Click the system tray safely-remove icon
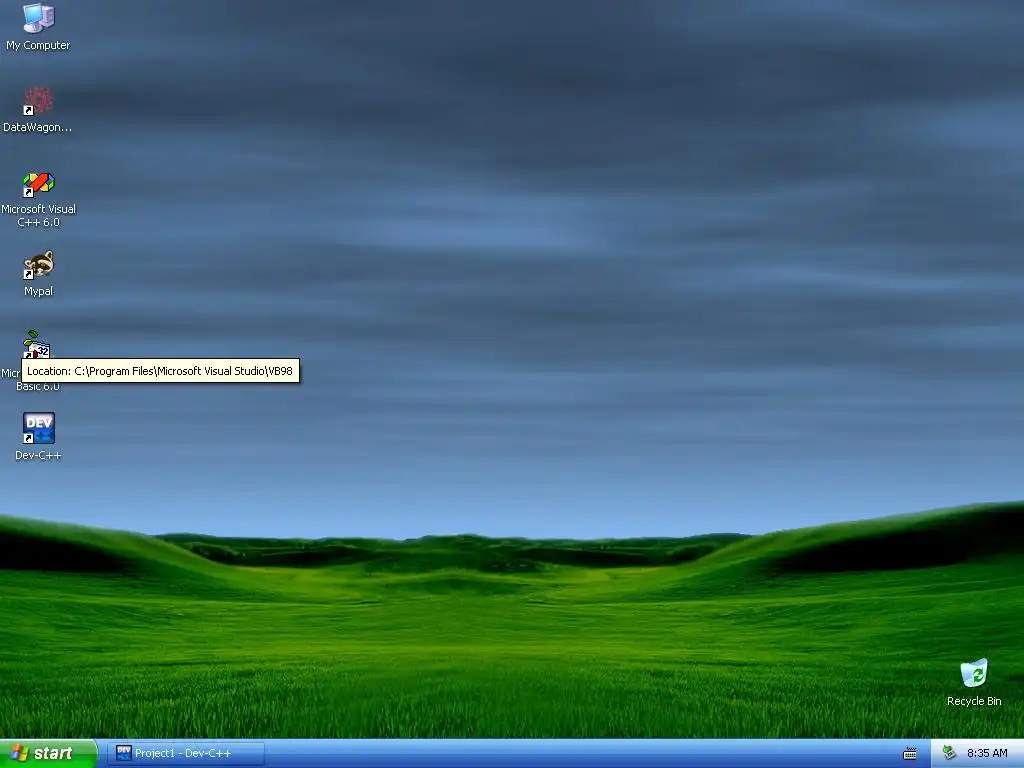Screen dimensions: 1024x768 950,753
